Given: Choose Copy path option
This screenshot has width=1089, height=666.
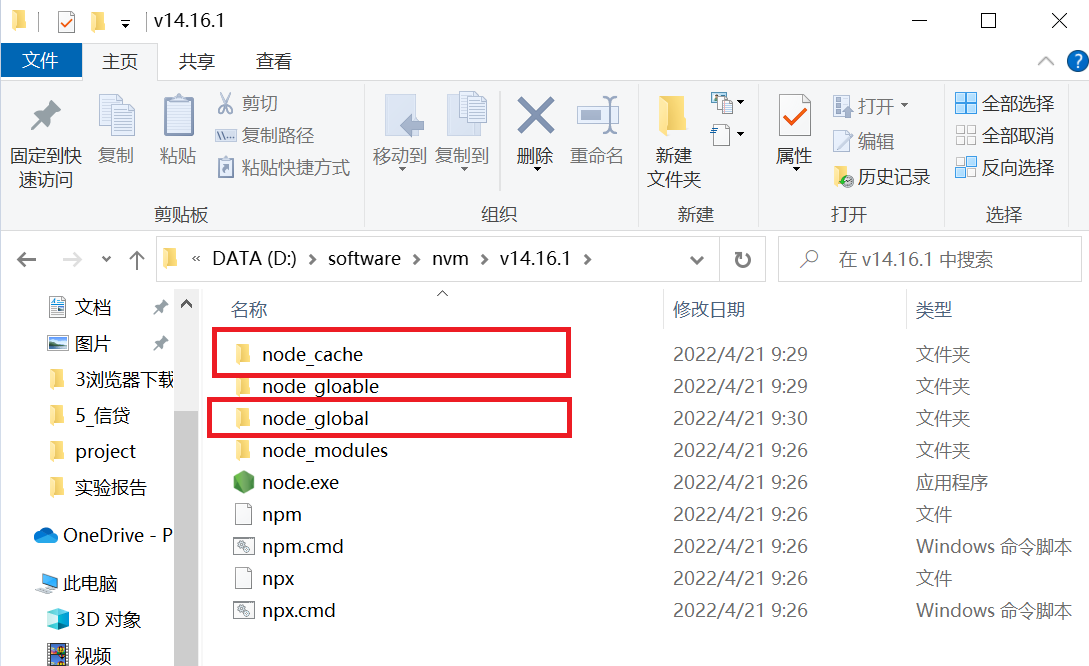Looking at the screenshot, I should (265, 135).
